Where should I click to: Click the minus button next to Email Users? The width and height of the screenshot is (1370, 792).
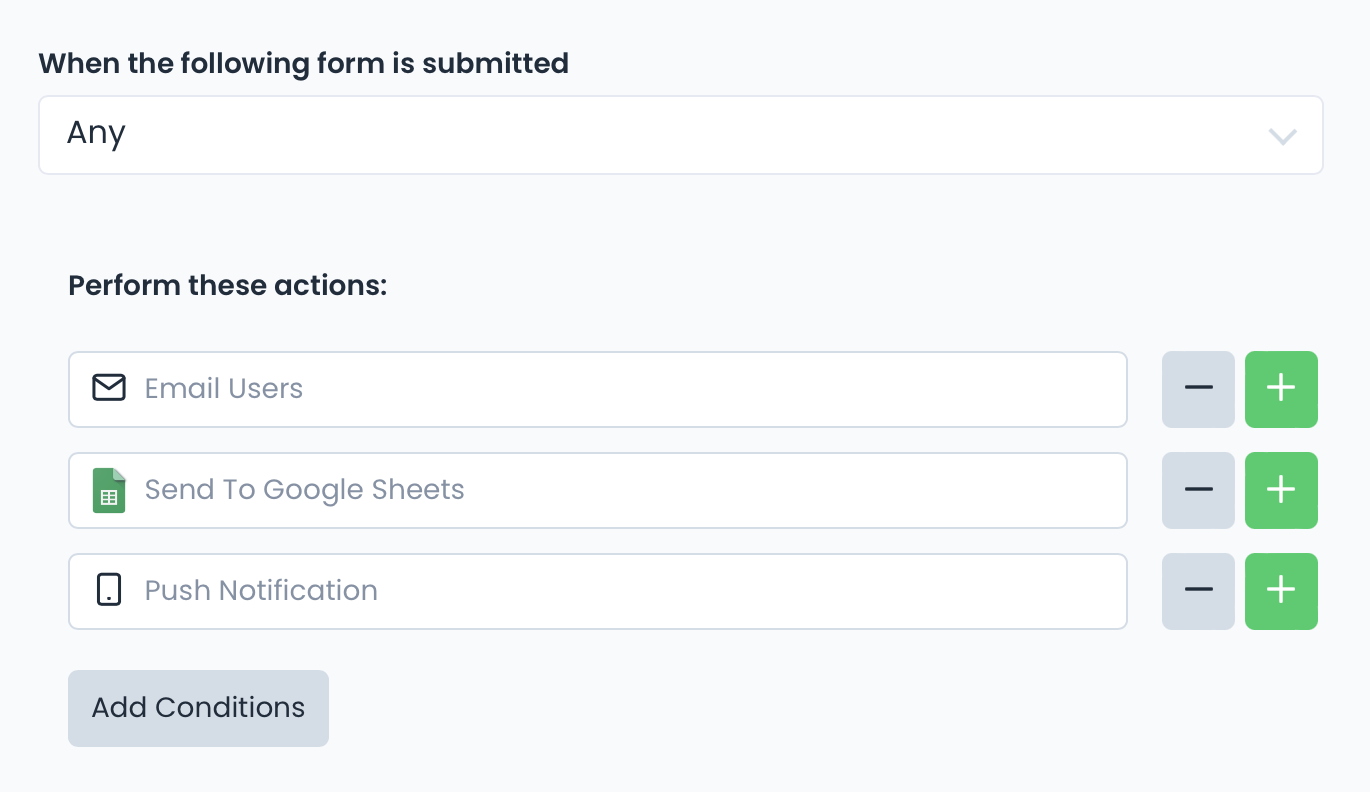coord(1198,389)
